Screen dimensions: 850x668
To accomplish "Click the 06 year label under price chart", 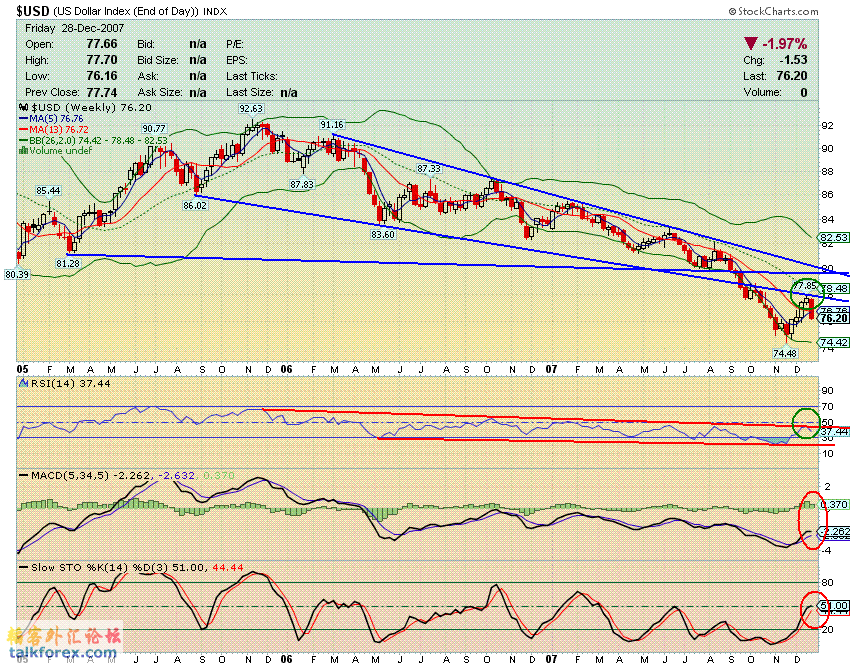I will (x=286, y=369).
